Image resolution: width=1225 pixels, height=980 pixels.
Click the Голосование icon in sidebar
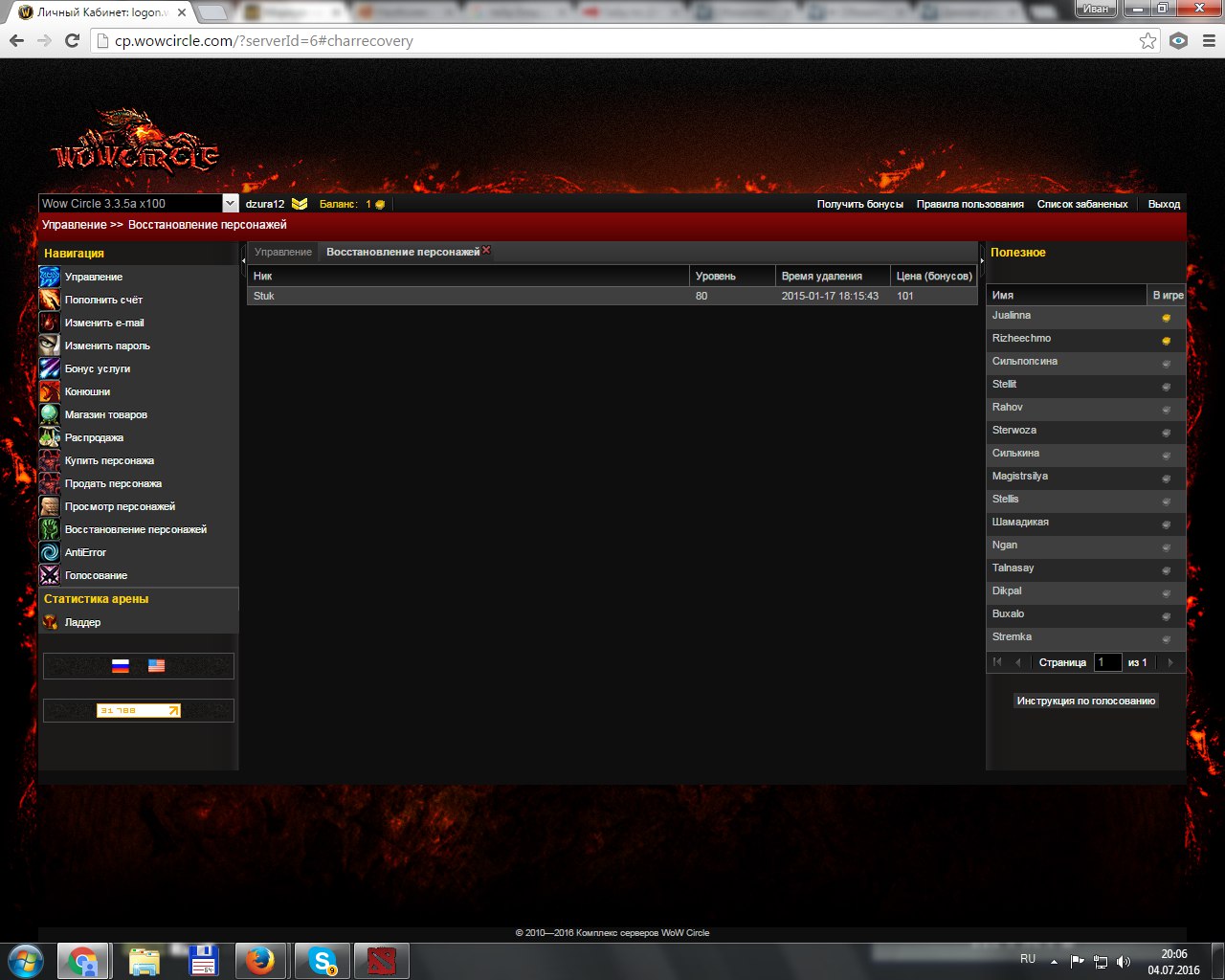[x=50, y=575]
